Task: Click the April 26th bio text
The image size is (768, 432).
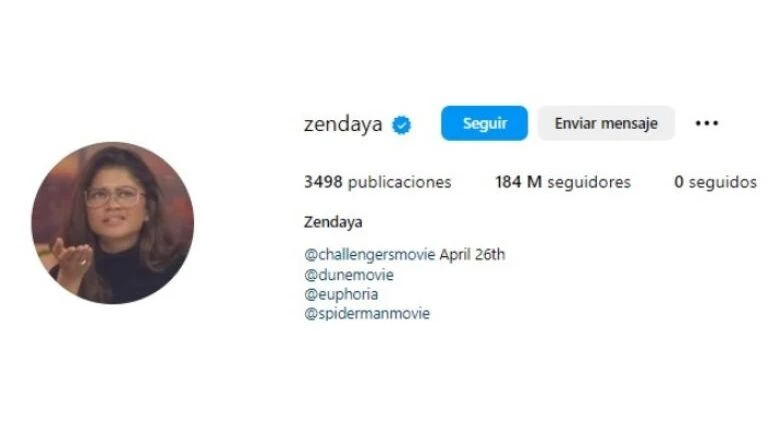Action: [472, 254]
